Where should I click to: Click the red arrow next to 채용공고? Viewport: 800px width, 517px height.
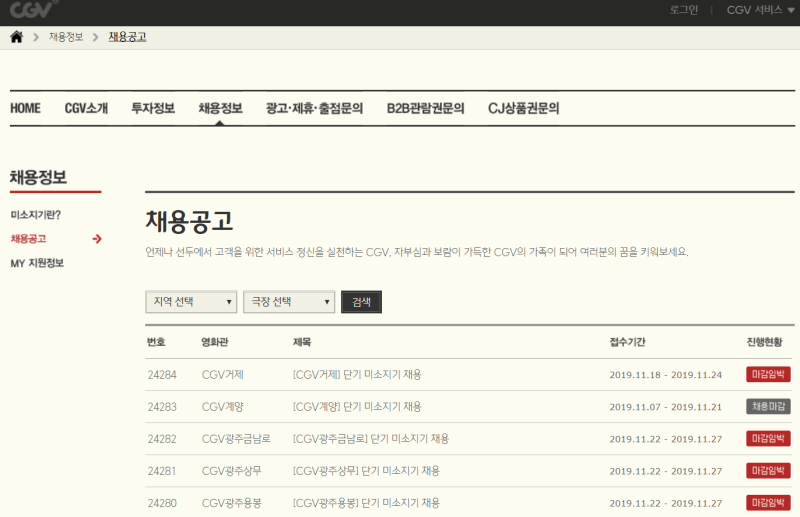pos(97,239)
